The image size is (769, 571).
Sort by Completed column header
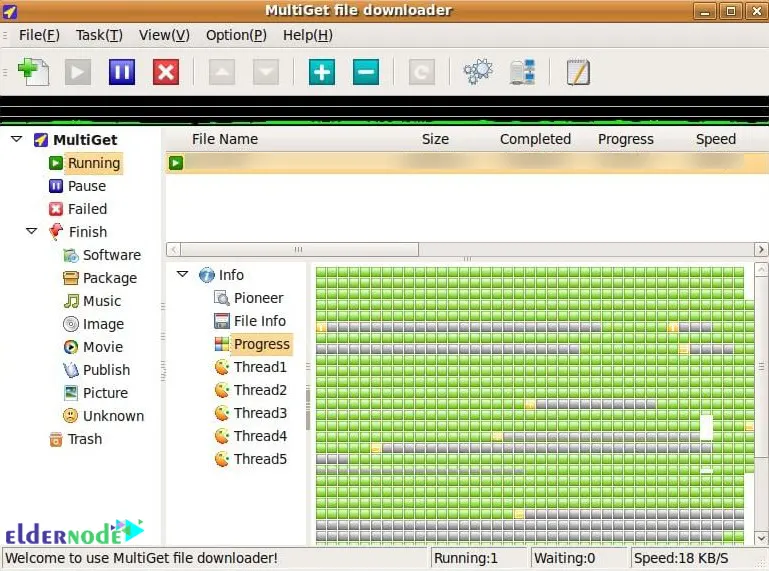[535, 139]
